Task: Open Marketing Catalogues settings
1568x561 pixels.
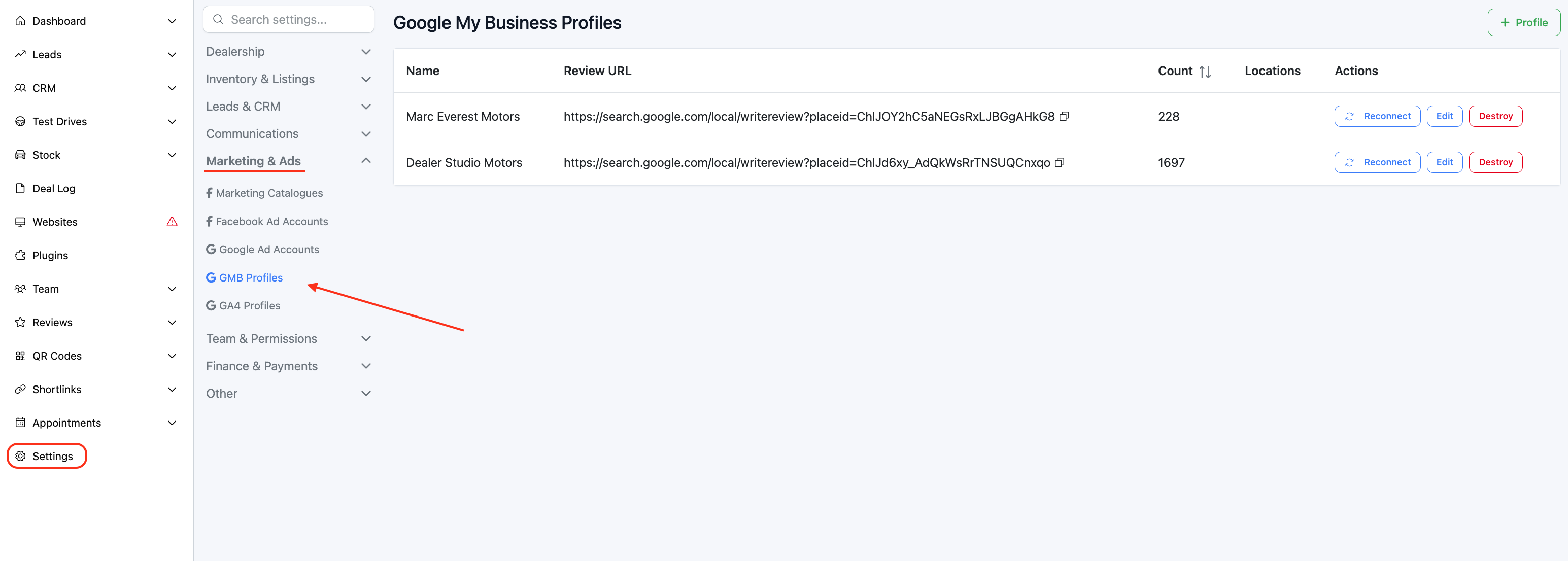Action: (269, 193)
